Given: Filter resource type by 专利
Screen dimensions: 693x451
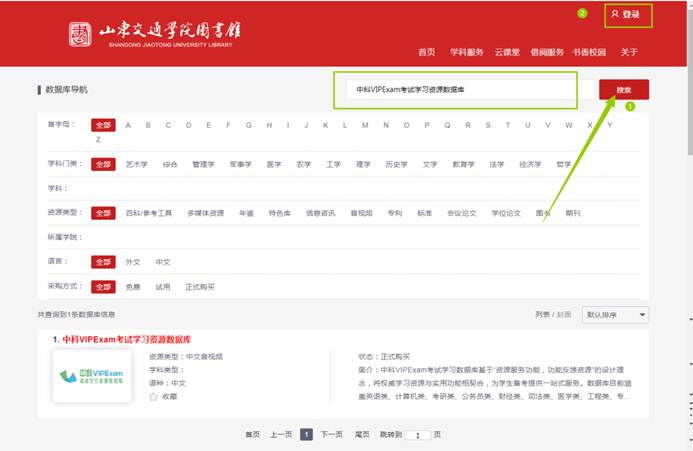Looking at the screenshot, I should pyautogui.click(x=395, y=213).
